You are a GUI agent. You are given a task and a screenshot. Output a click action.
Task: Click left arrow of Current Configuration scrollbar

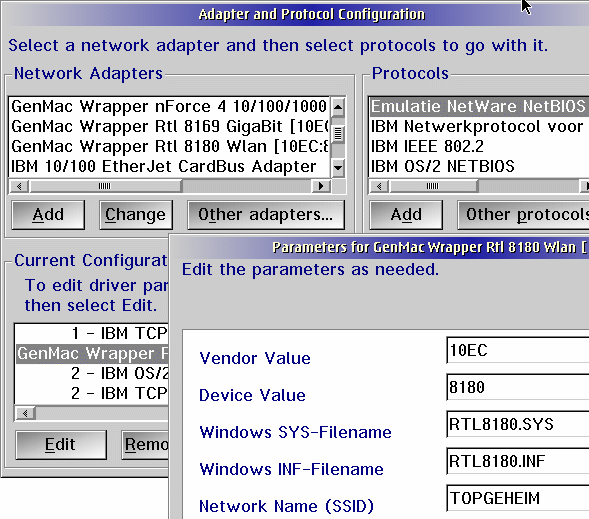[25, 413]
